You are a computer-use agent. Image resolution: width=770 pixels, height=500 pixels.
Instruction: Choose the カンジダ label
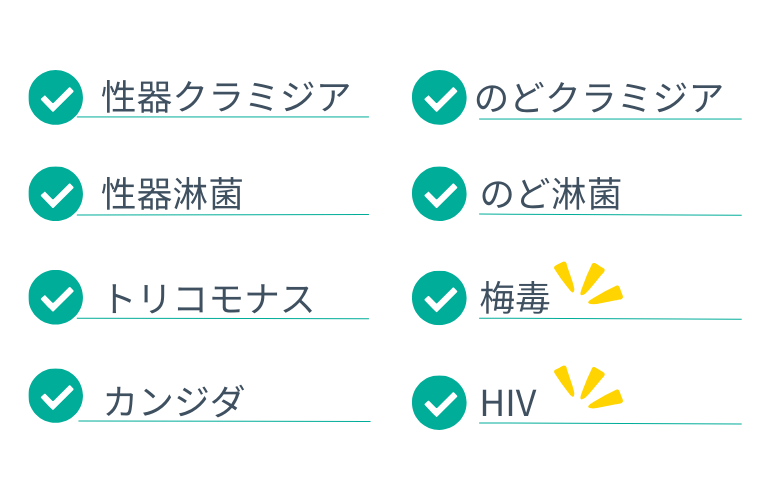173,400
